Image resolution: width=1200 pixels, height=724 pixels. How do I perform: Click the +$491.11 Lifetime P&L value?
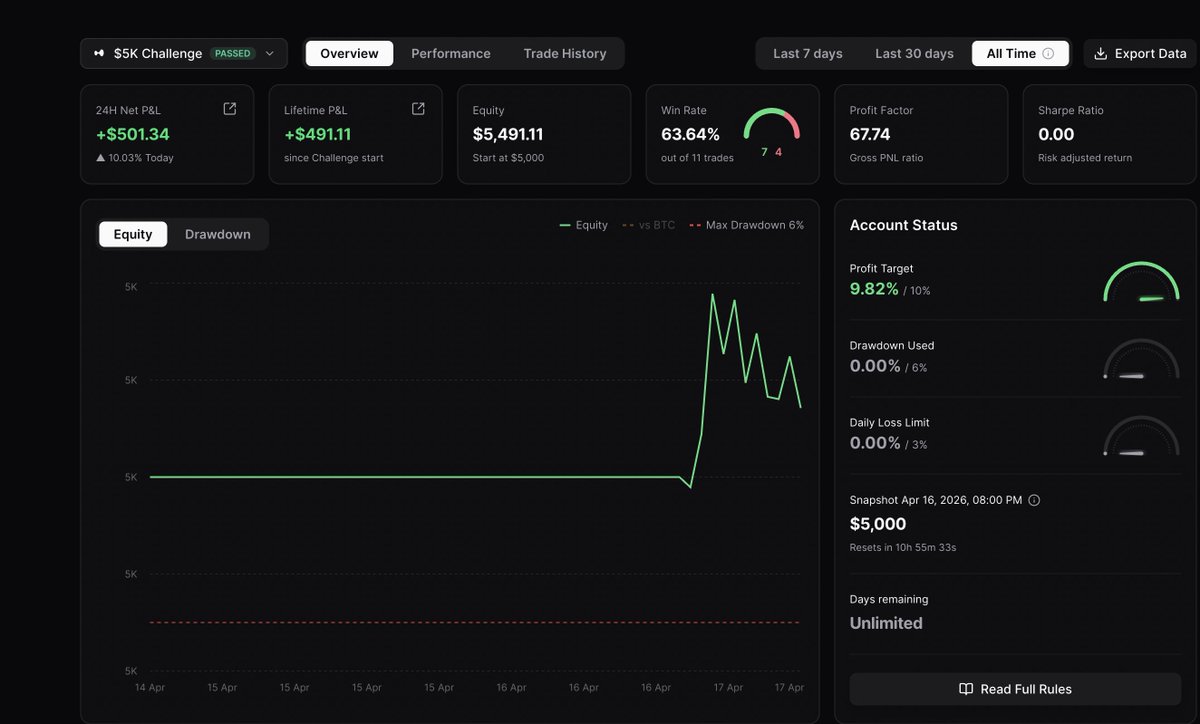pyautogui.click(x=318, y=134)
